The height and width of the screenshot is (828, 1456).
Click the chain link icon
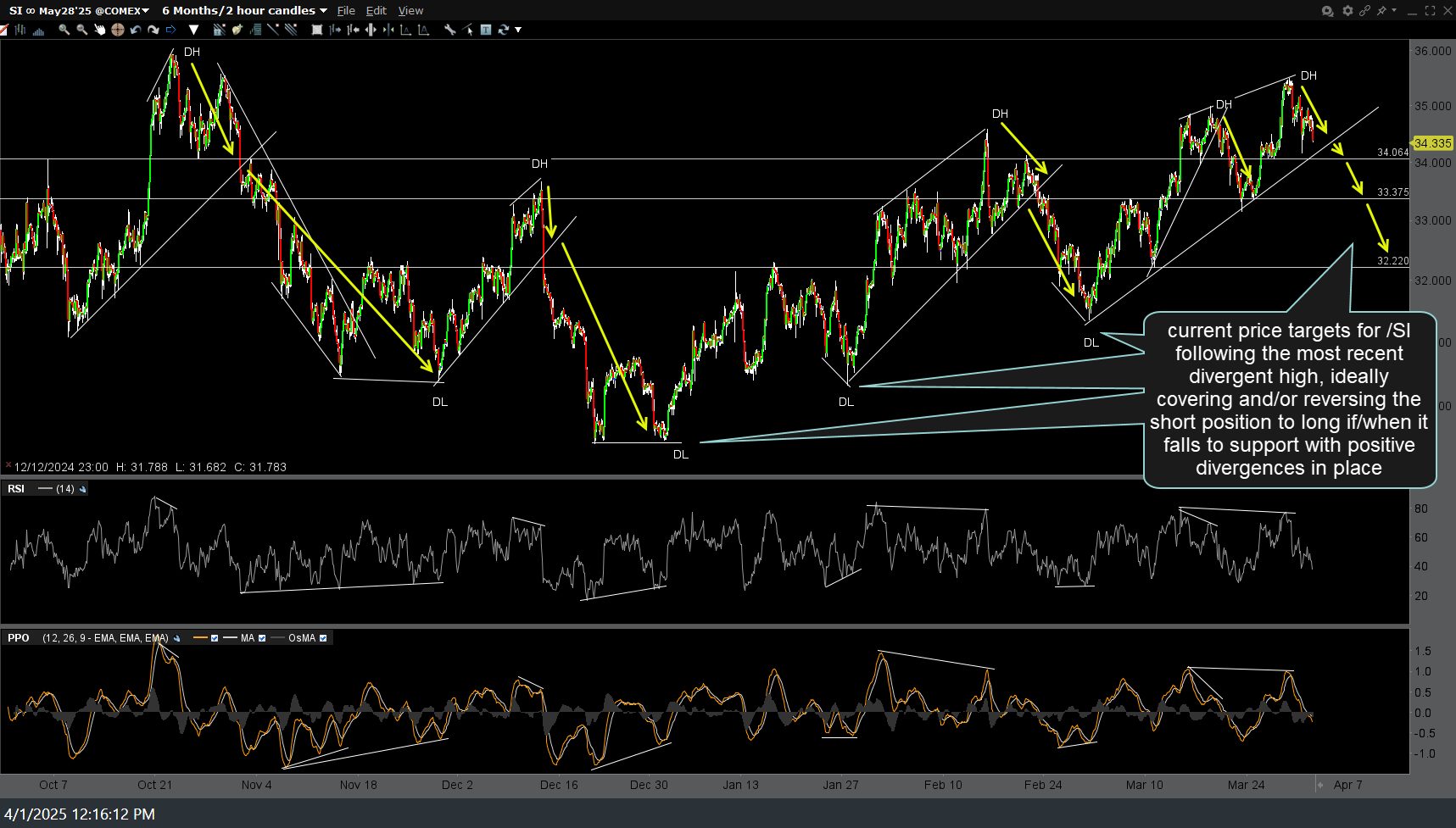click(x=1364, y=11)
